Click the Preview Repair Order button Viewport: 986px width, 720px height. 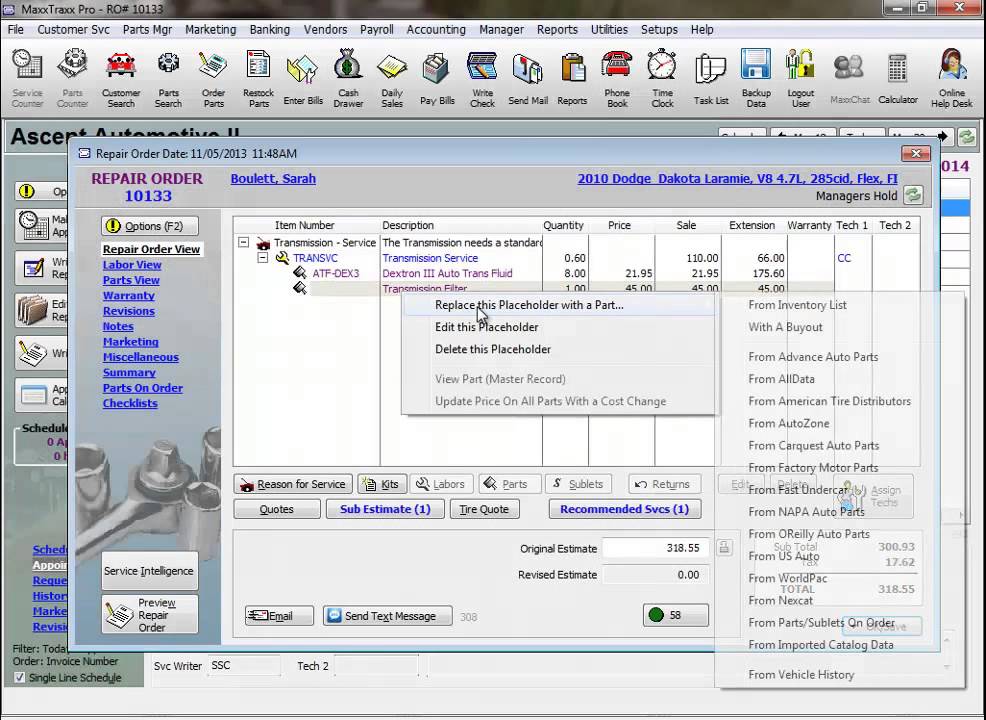pyautogui.click(x=149, y=614)
